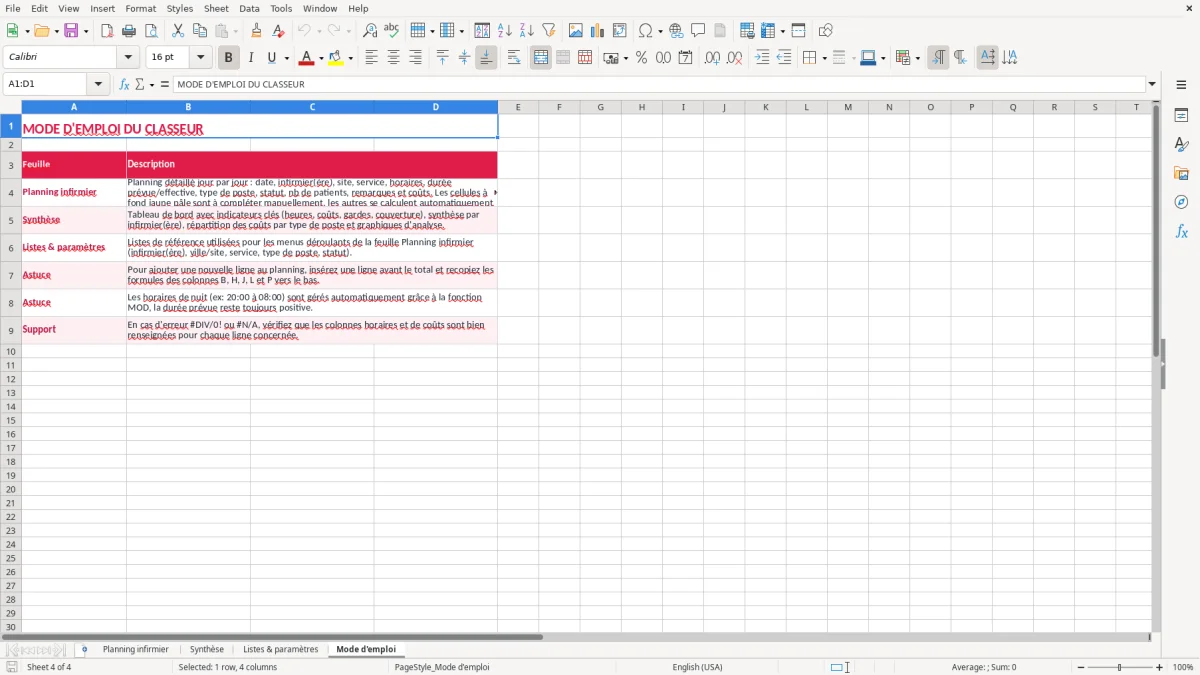The width and height of the screenshot is (1200, 675).
Task: Click the Clear Direct Formatting icon
Action: point(279,31)
